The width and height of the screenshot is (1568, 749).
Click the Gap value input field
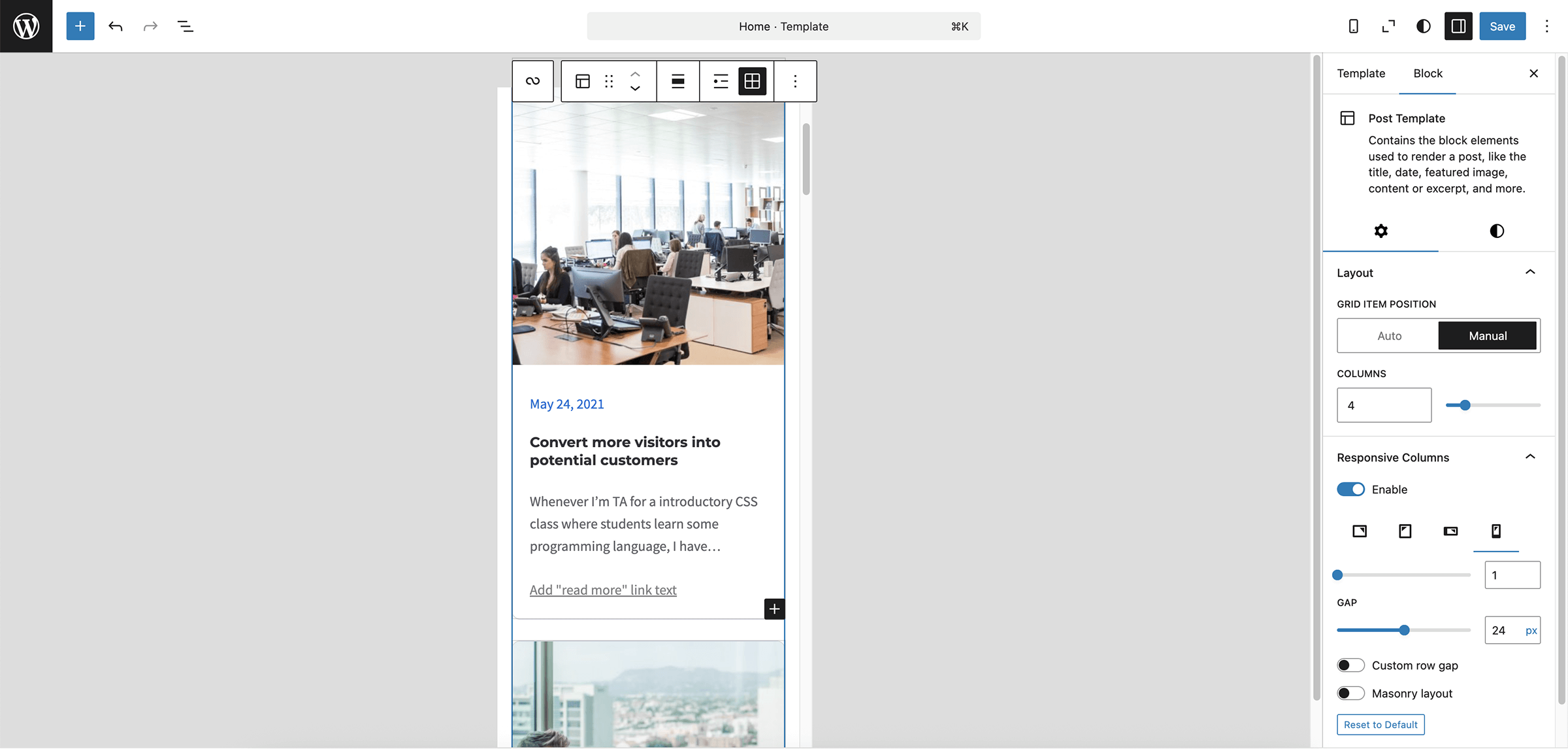1504,630
